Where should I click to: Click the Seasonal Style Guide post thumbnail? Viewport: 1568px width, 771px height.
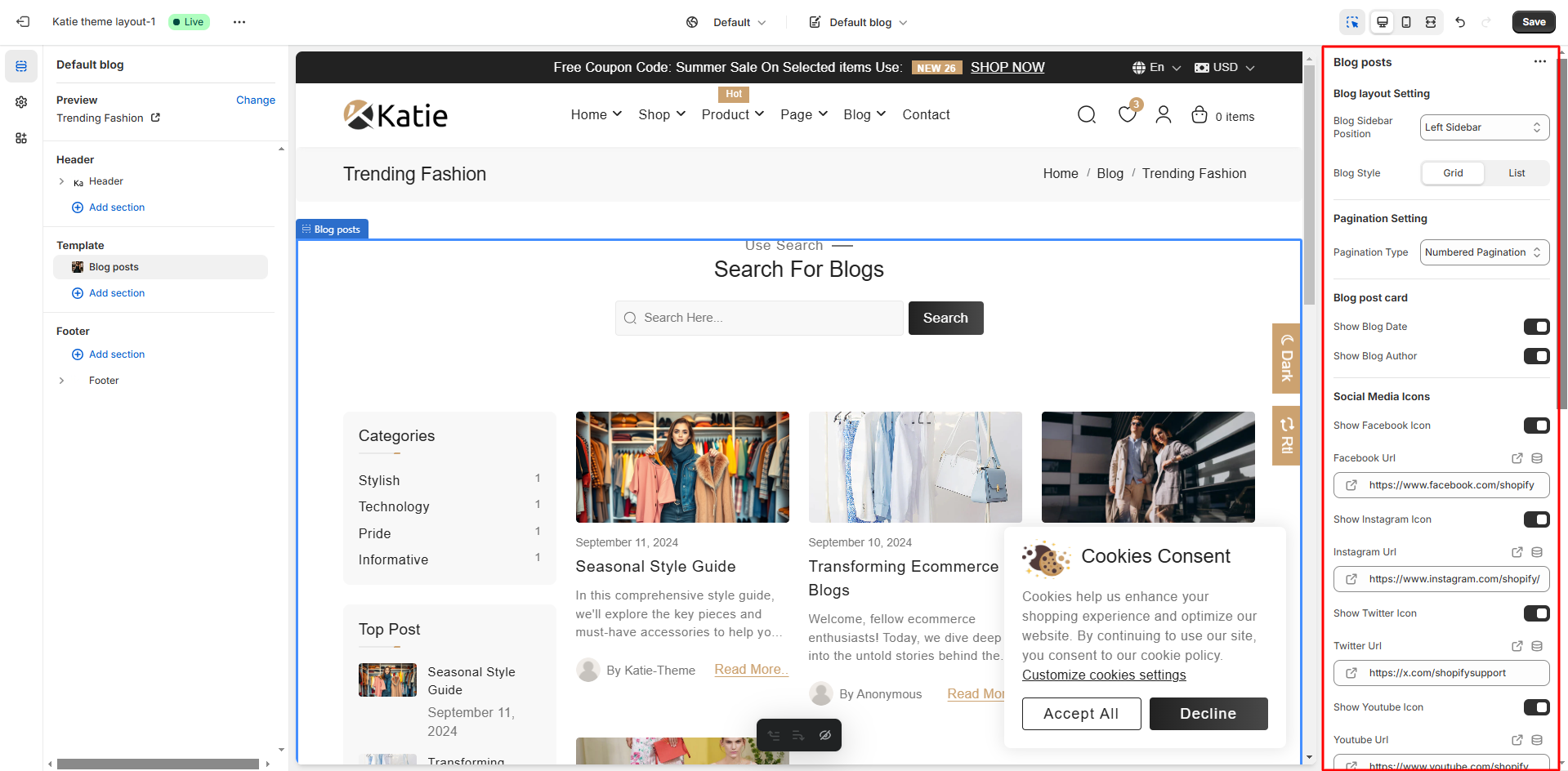(682, 467)
